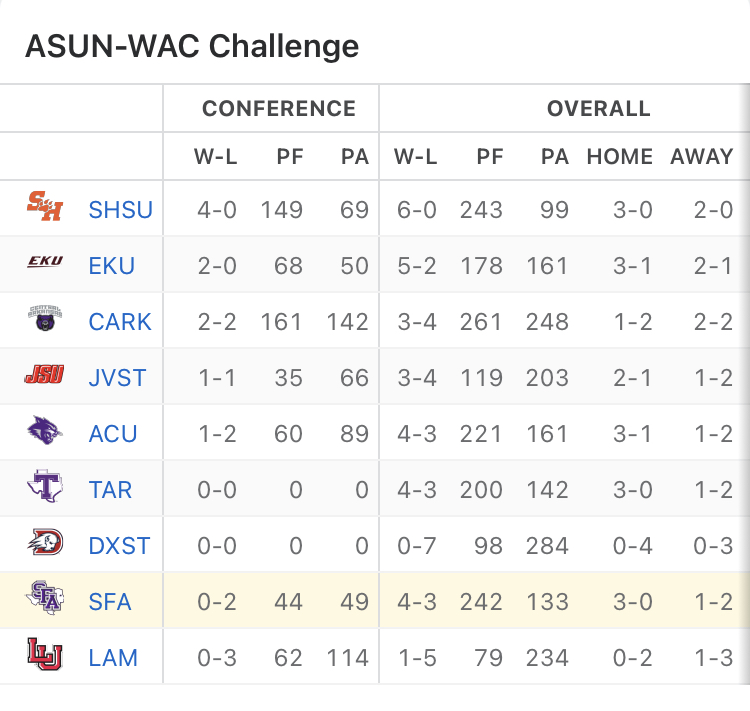This screenshot has height=711, width=750.
Task: Open the JVST team link
Action: [117, 378]
